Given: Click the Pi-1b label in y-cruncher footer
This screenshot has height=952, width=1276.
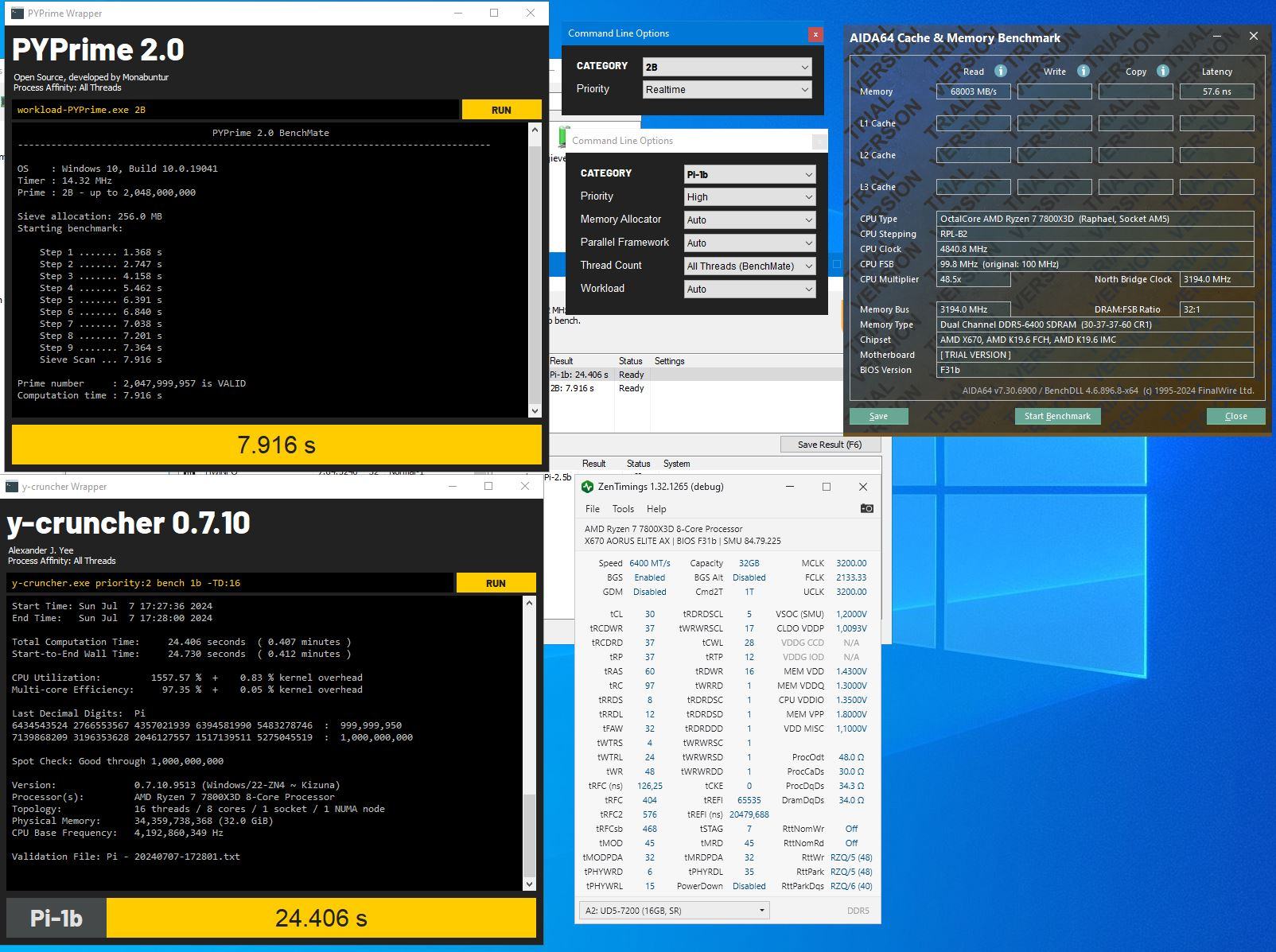Looking at the screenshot, I should pyautogui.click(x=56, y=918).
